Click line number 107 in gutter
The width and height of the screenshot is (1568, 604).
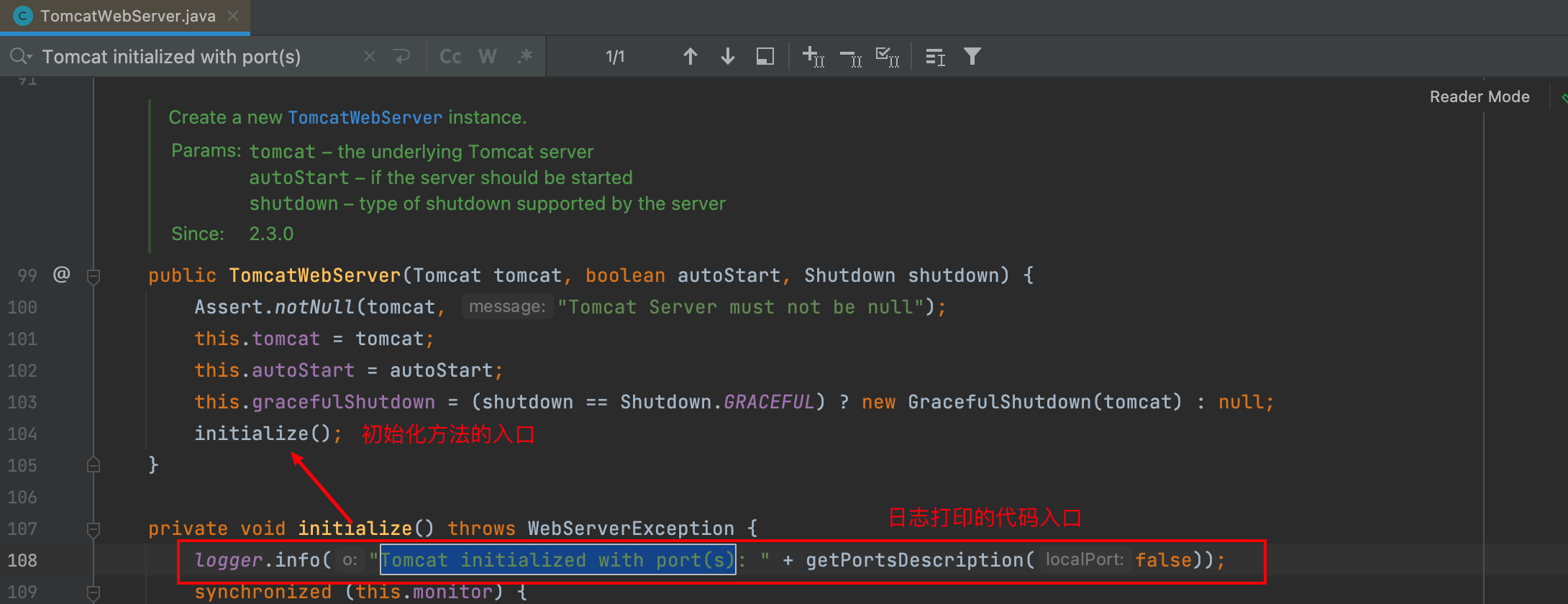click(x=22, y=528)
